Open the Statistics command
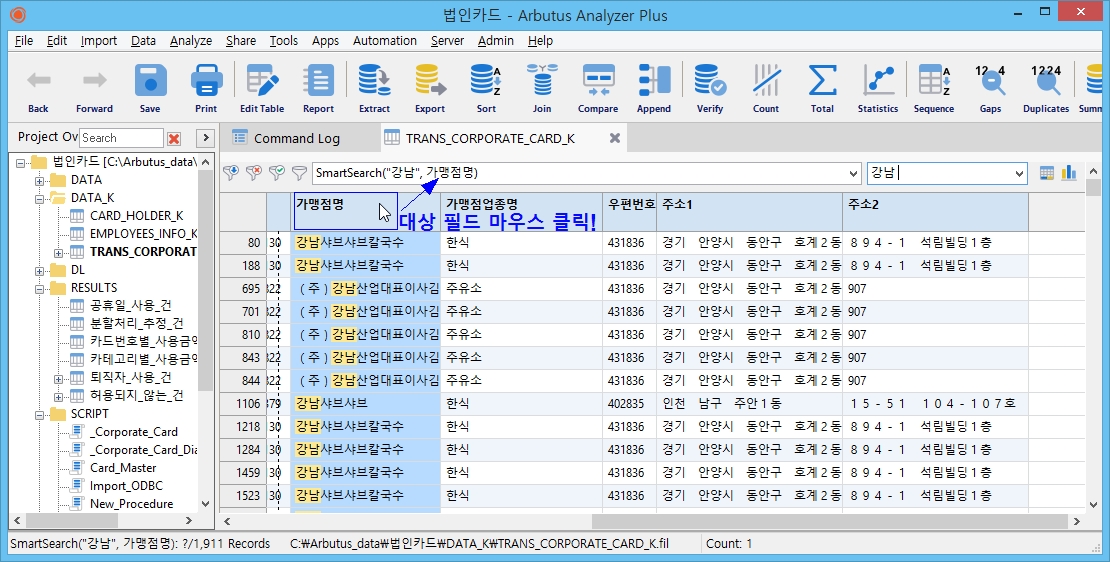1110x562 pixels. [878, 88]
